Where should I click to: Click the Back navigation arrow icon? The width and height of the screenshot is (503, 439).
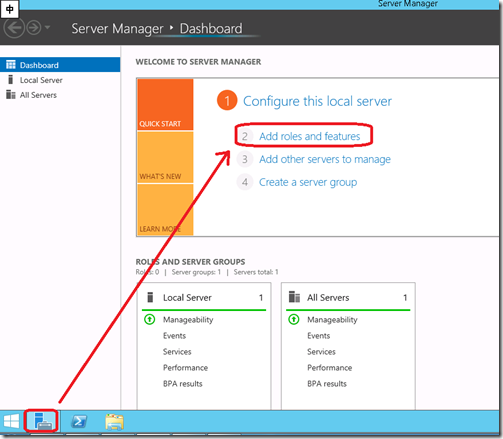coord(14,28)
